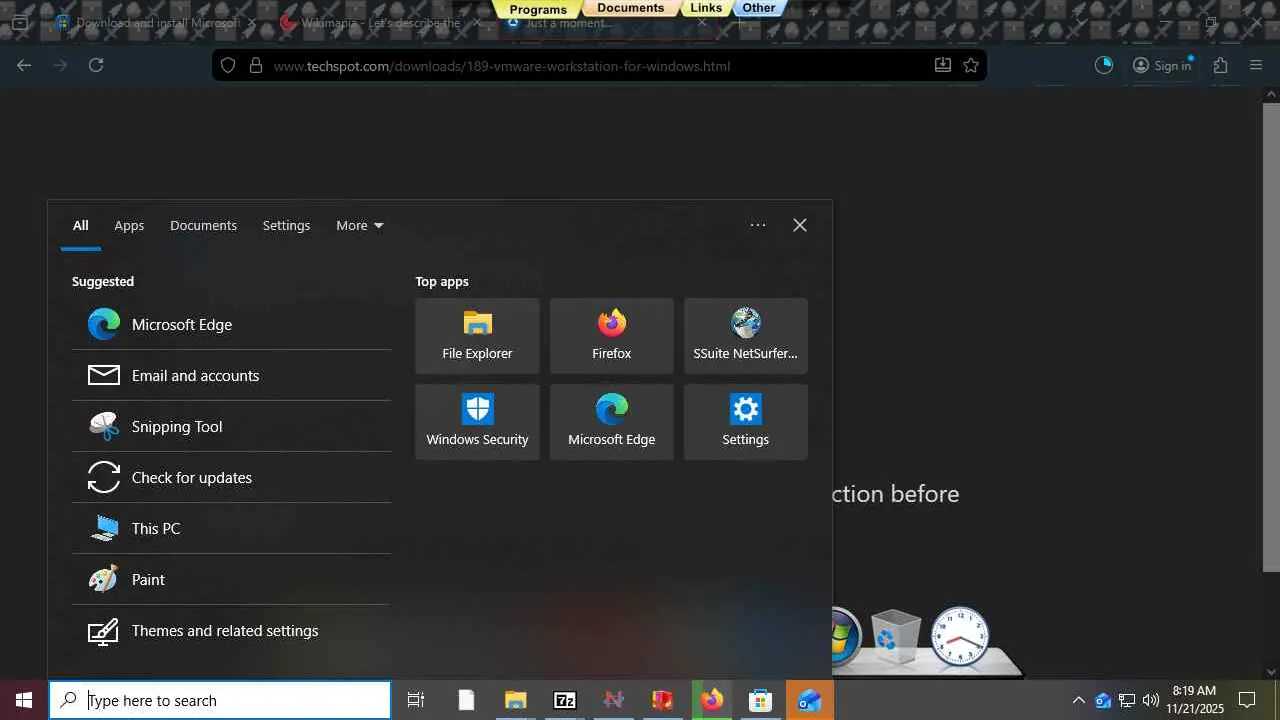Open Email and accounts suggestion

coord(231,376)
